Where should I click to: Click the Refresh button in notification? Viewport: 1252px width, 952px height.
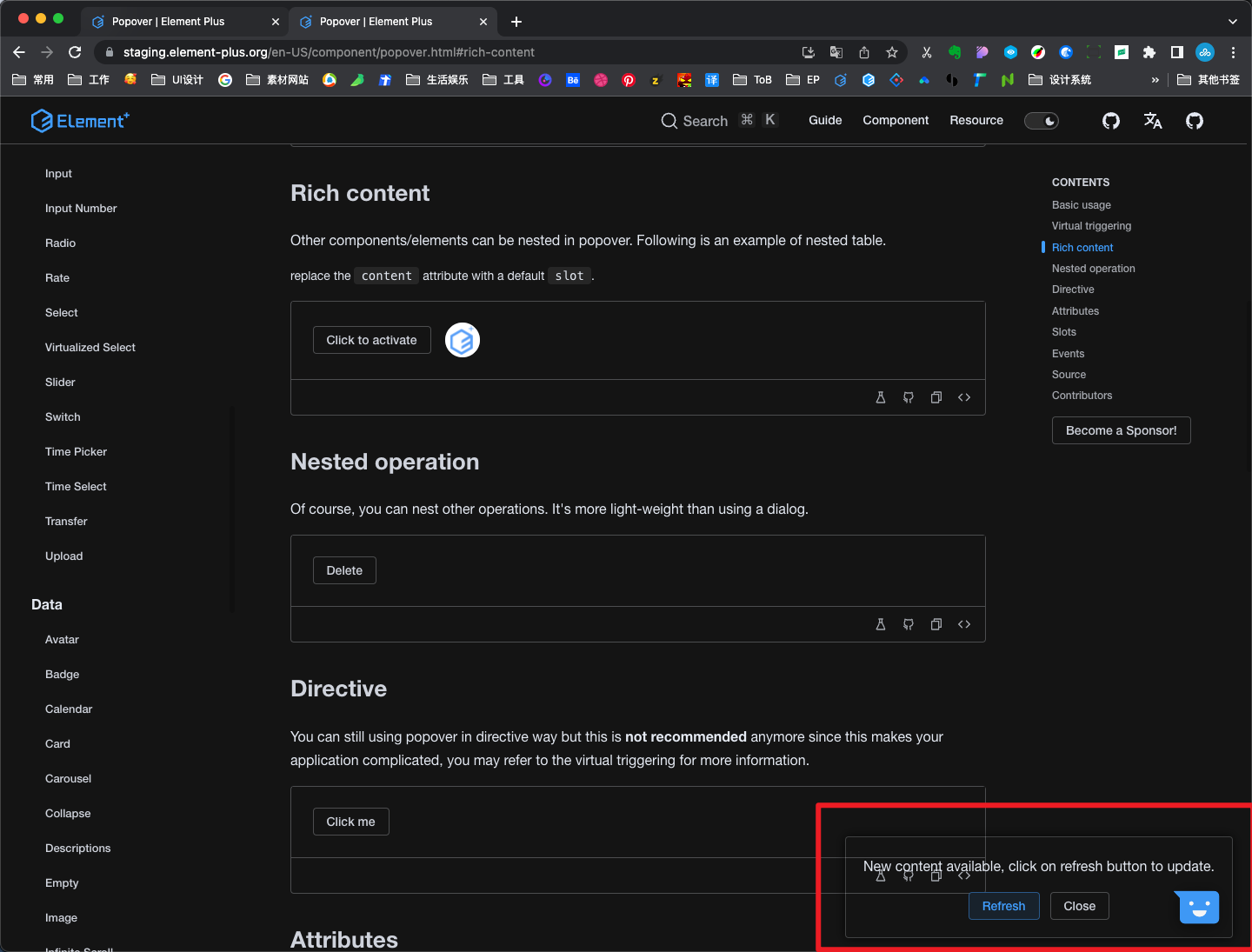click(1004, 906)
